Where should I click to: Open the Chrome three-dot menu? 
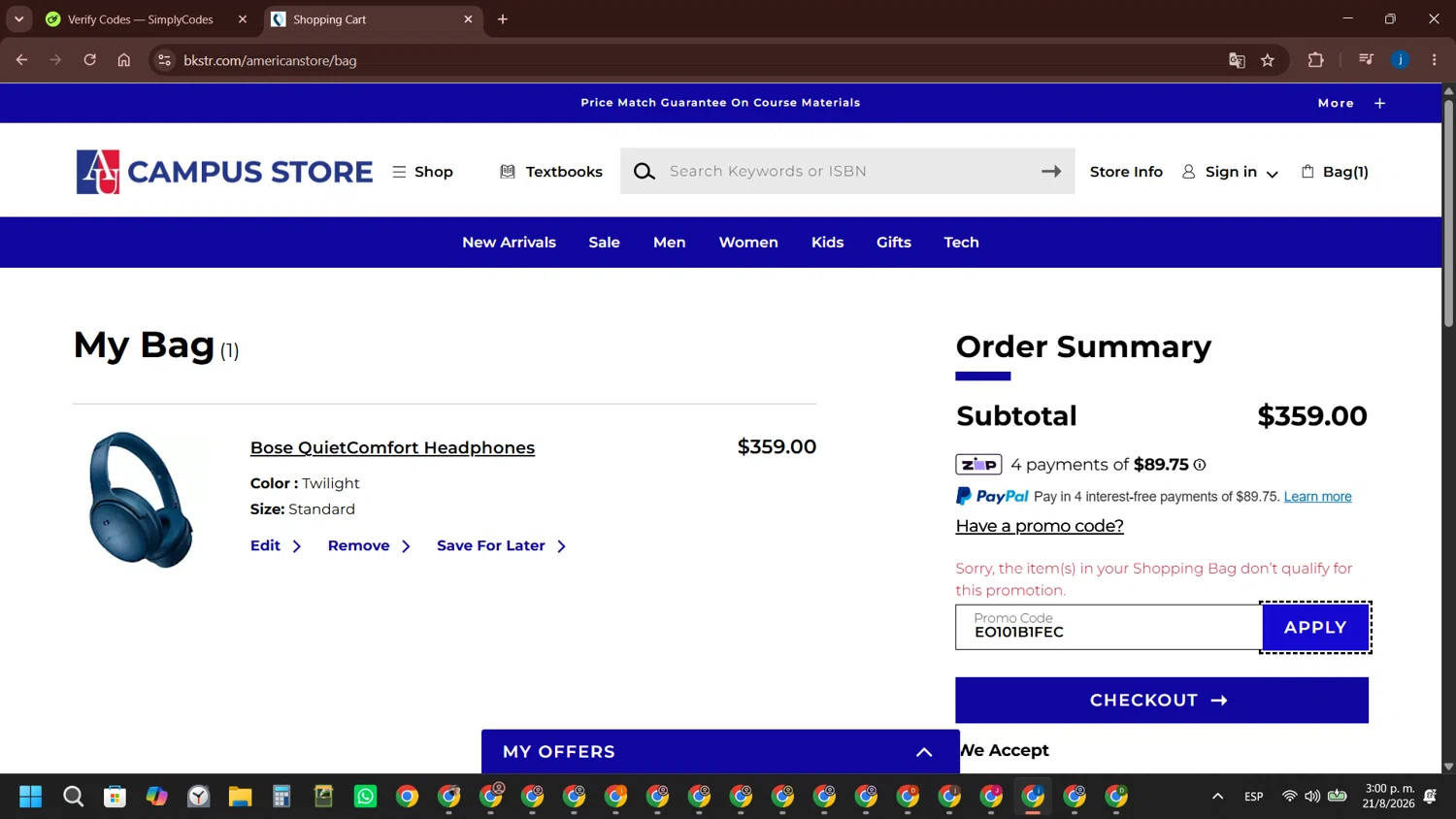[x=1435, y=60]
